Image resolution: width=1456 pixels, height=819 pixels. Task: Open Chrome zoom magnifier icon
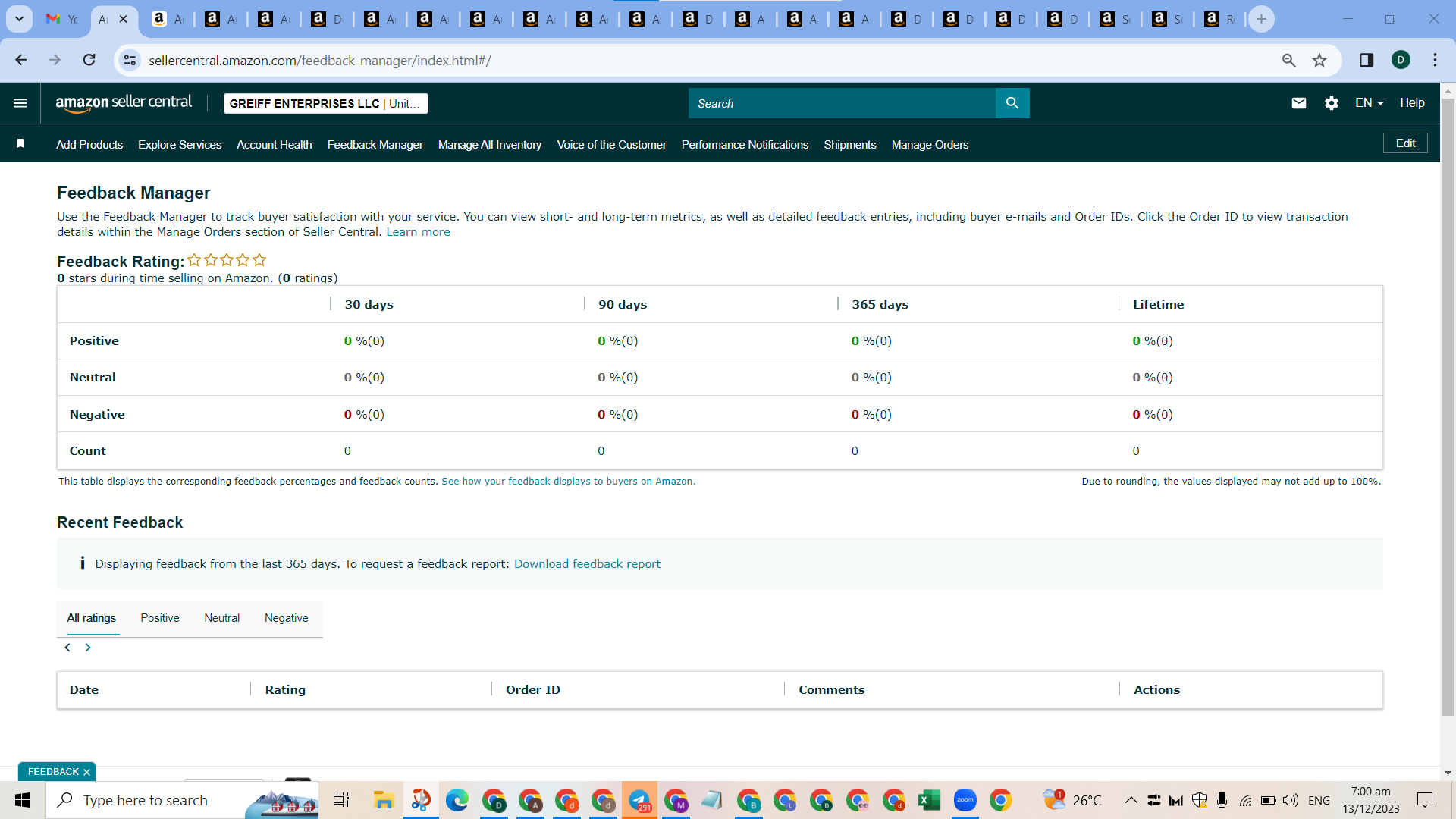[1288, 60]
